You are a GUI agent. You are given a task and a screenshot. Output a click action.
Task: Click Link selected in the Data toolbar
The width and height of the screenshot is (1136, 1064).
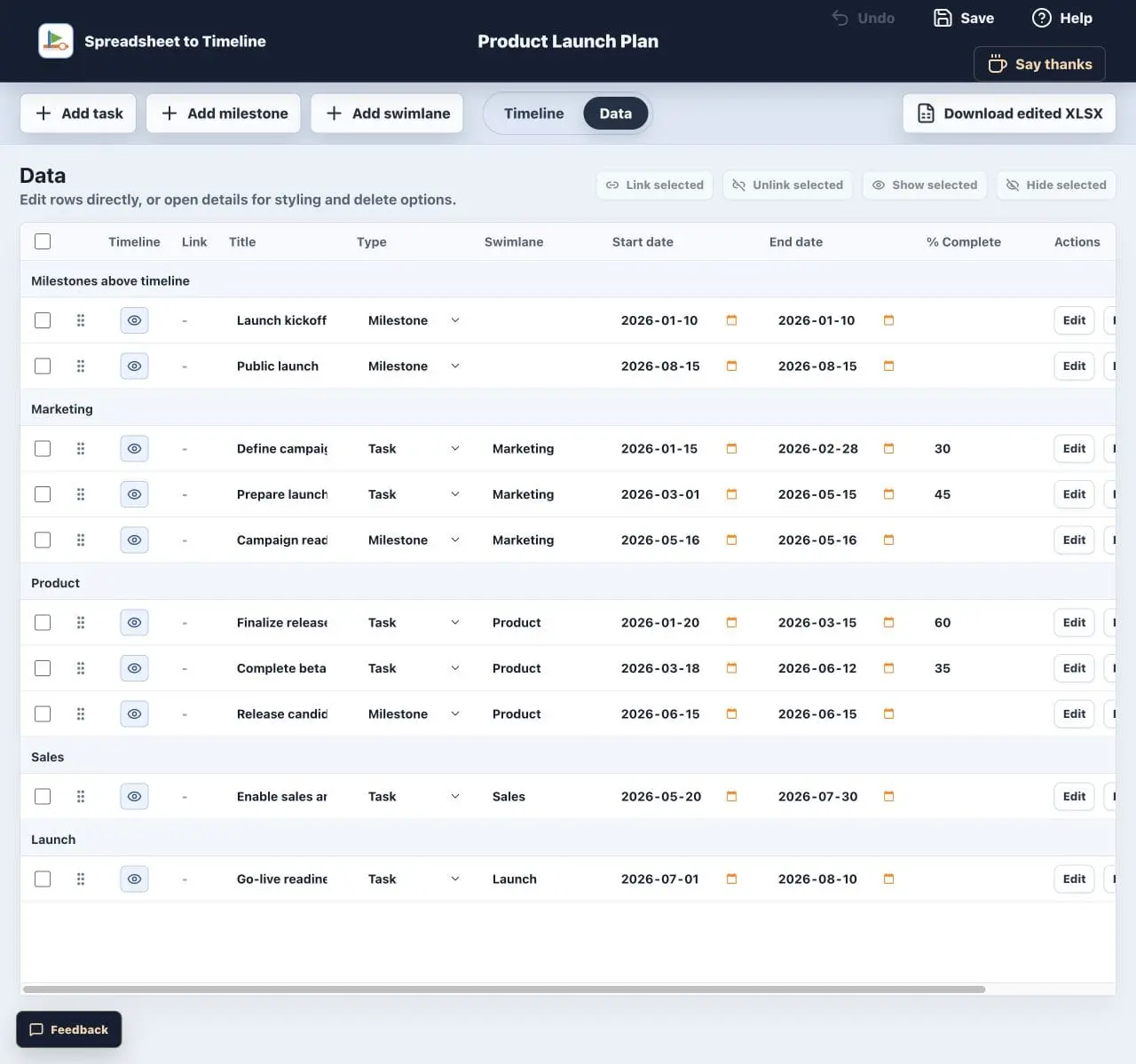(655, 185)
